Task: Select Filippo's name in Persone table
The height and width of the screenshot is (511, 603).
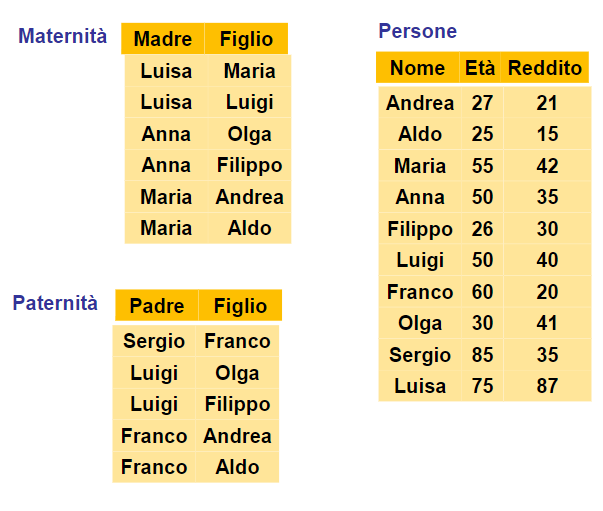Action: [420, 229]
